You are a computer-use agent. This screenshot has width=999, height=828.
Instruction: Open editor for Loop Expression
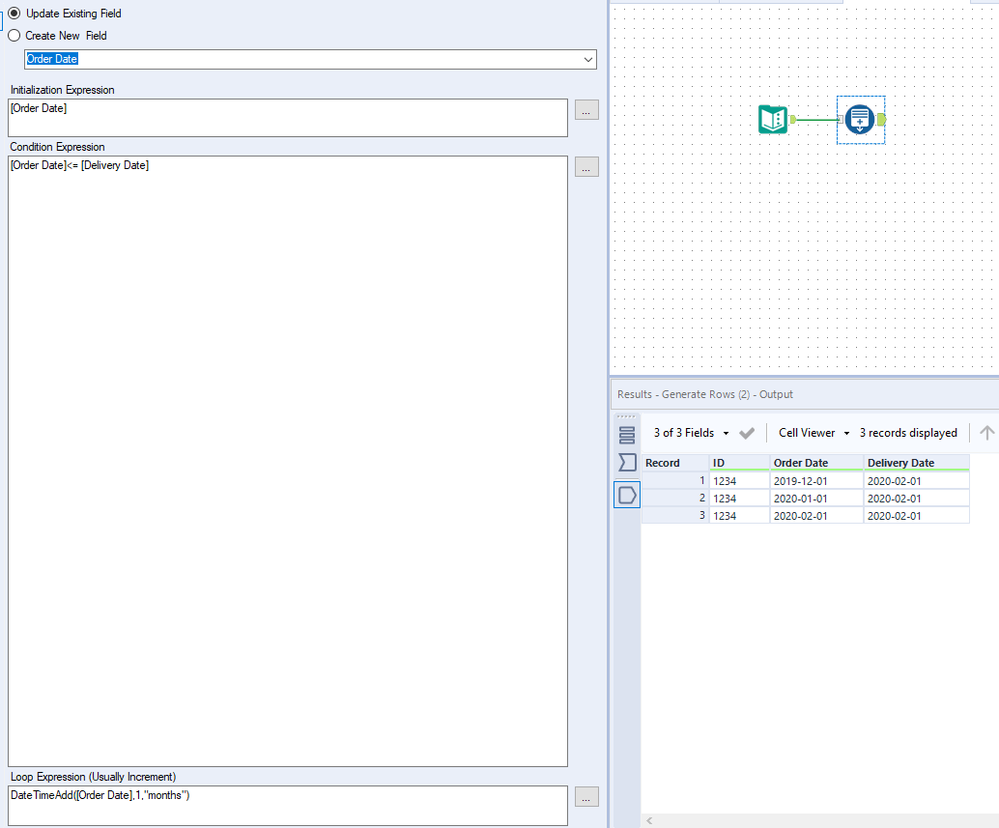click(586, 797)
